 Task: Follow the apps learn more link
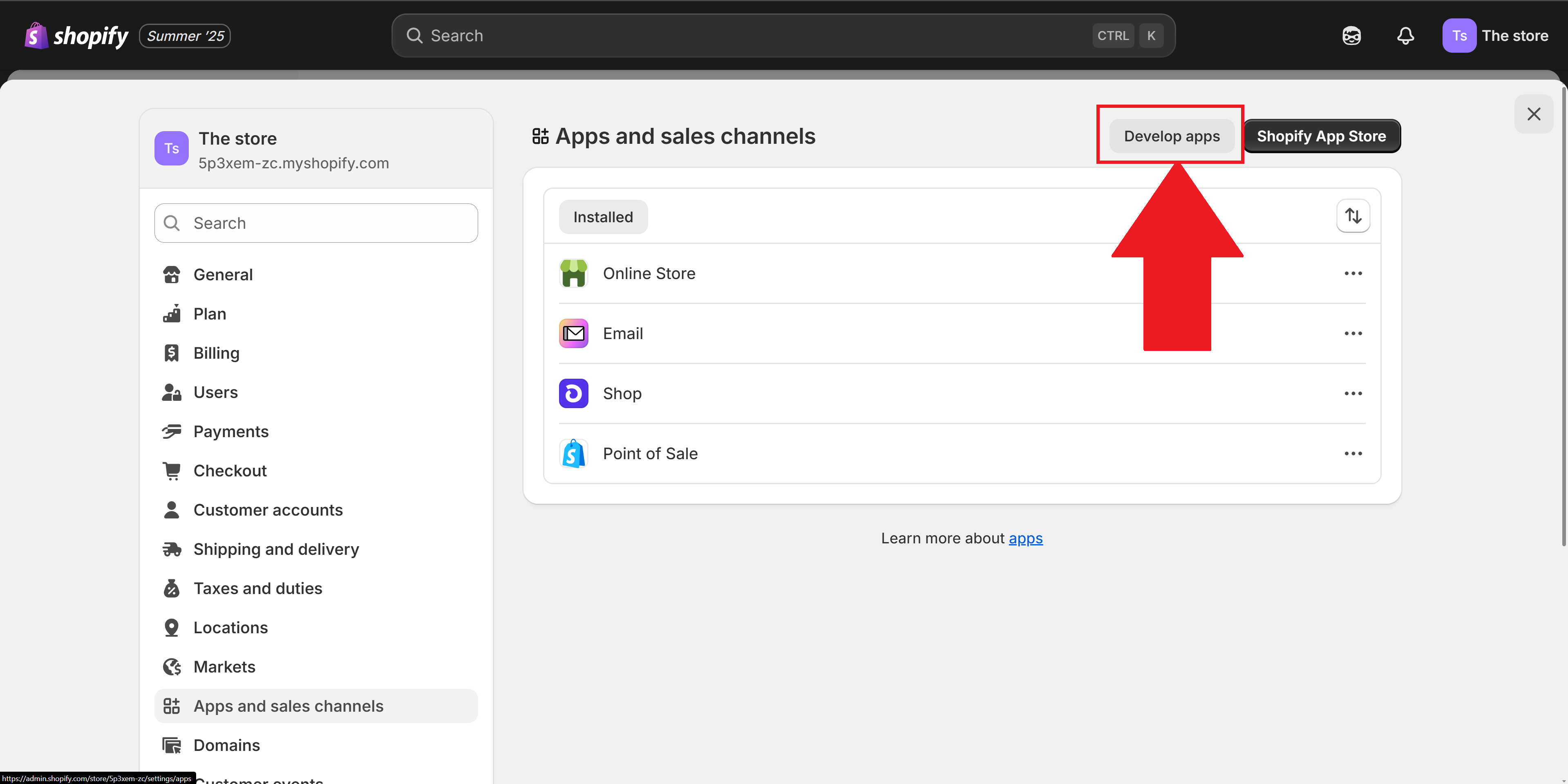[x=1026, y=538]
